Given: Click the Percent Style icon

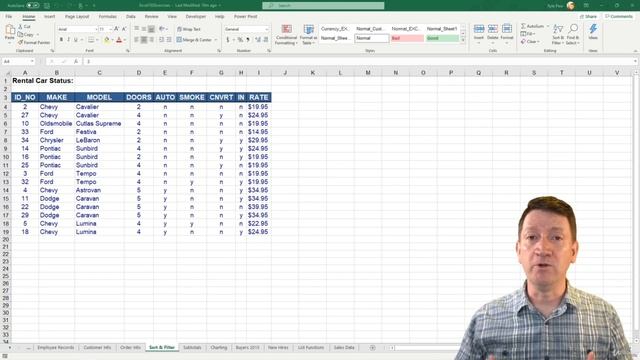Looking at the screenshot, I should [x=240, y=40].
